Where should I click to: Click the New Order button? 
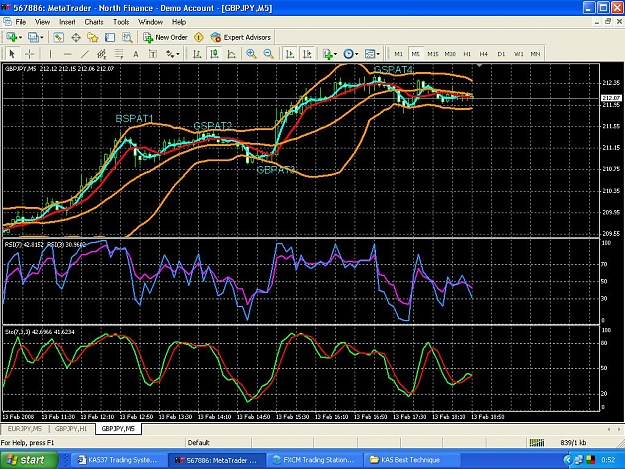pyautogui.click(x=165, y=37)
